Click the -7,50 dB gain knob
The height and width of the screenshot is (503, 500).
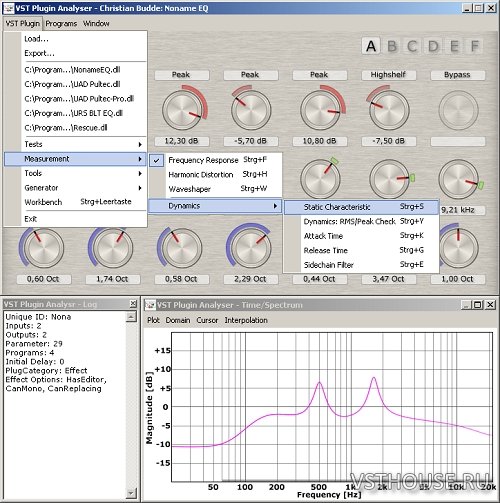(x=389, y=110)
